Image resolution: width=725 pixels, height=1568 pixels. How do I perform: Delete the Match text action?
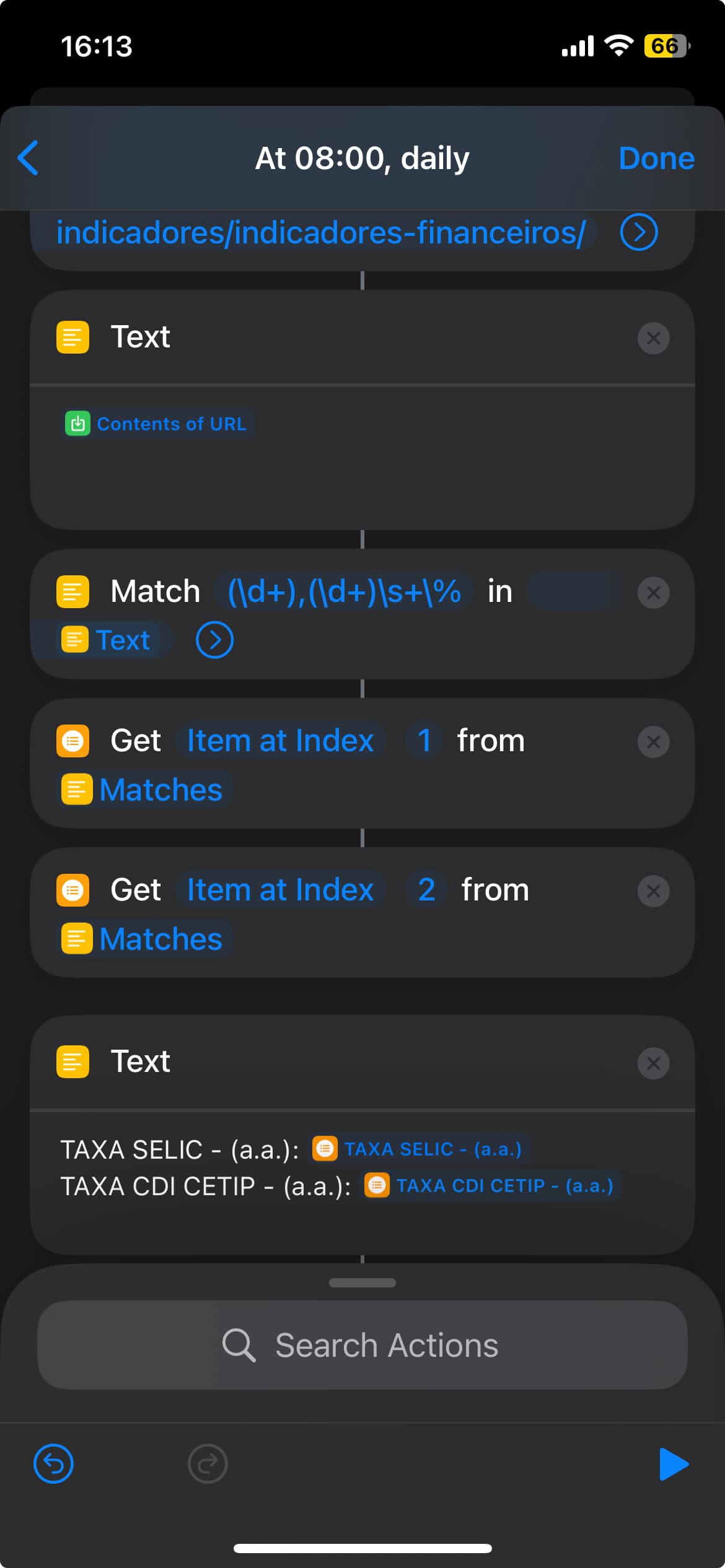tap(653, 593)
